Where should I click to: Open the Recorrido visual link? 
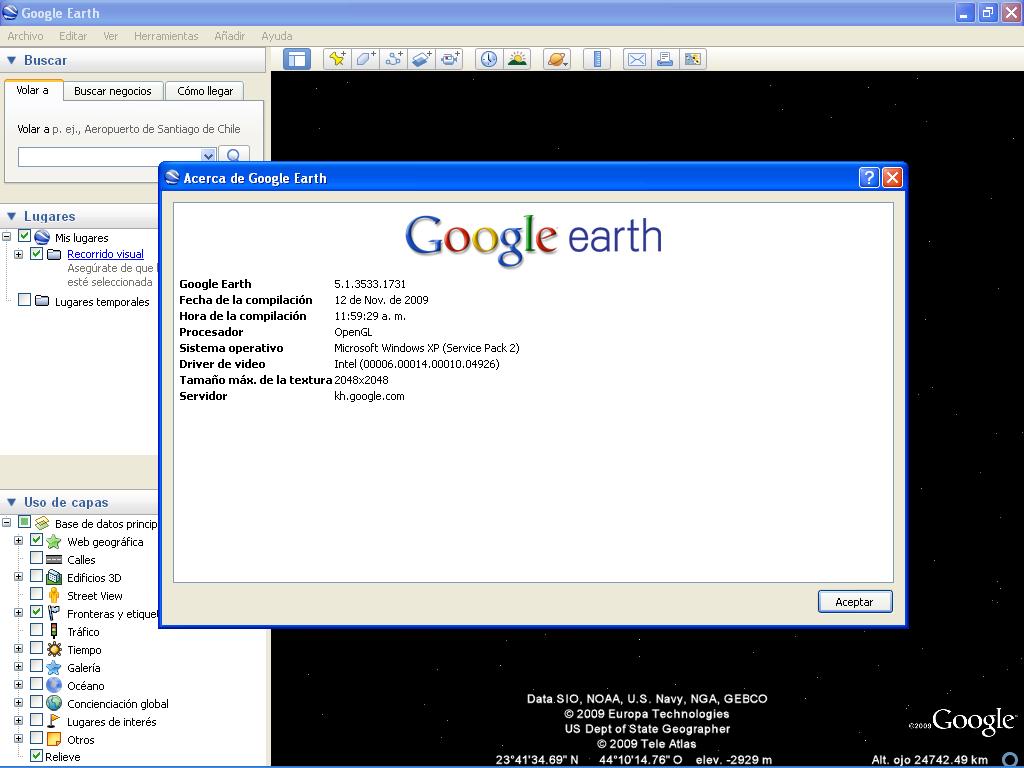coord(105,254)
